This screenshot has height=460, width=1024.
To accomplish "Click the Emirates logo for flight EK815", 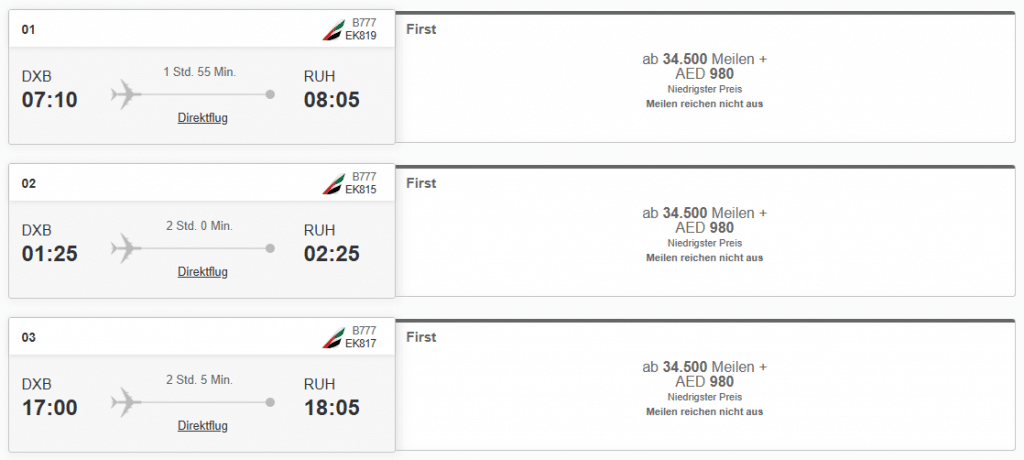I will [333, 184].
